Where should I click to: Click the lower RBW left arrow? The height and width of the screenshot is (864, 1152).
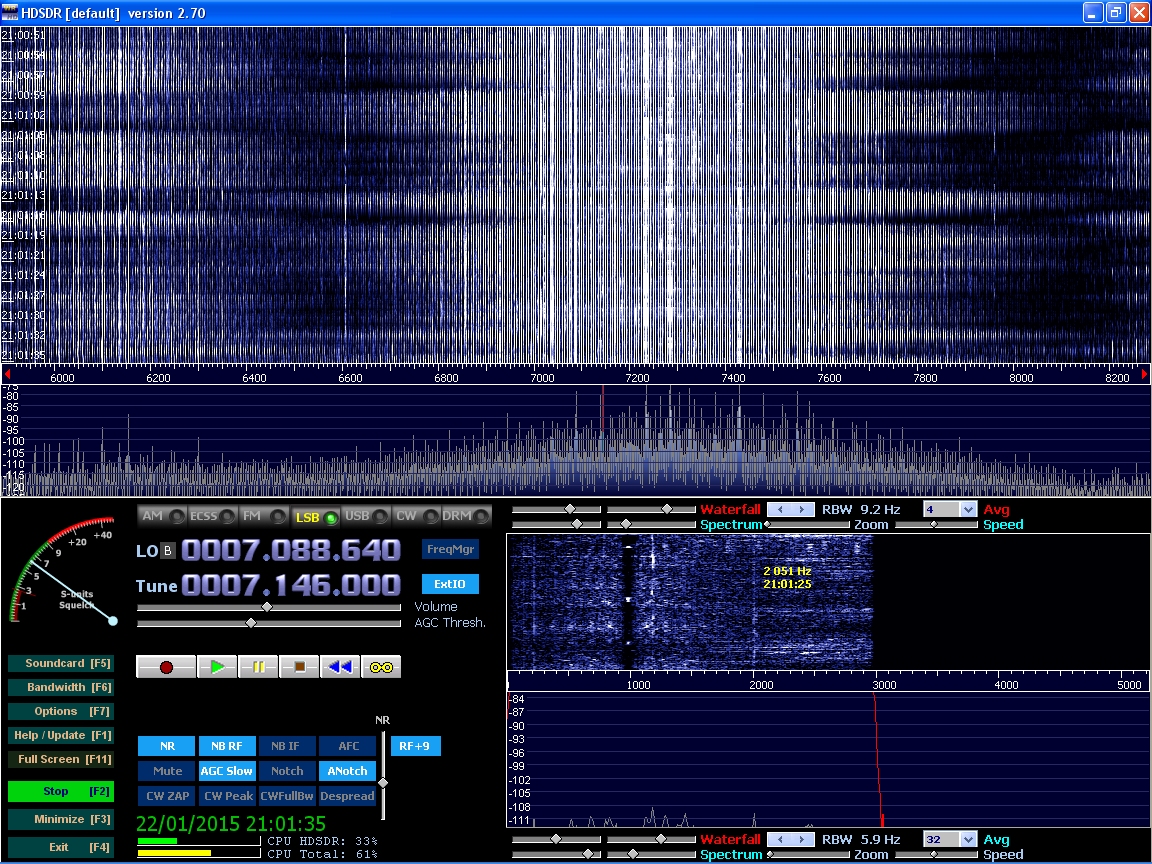pyautogui.click(x=780, y=839)
